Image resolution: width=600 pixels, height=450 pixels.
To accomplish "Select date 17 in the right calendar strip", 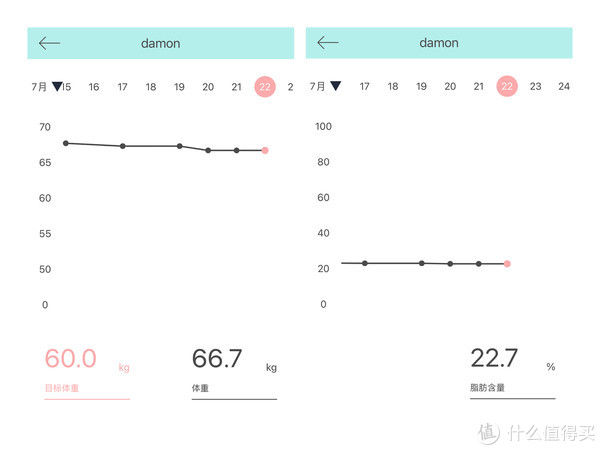I will pyautogui.click(x=364, y=87).
